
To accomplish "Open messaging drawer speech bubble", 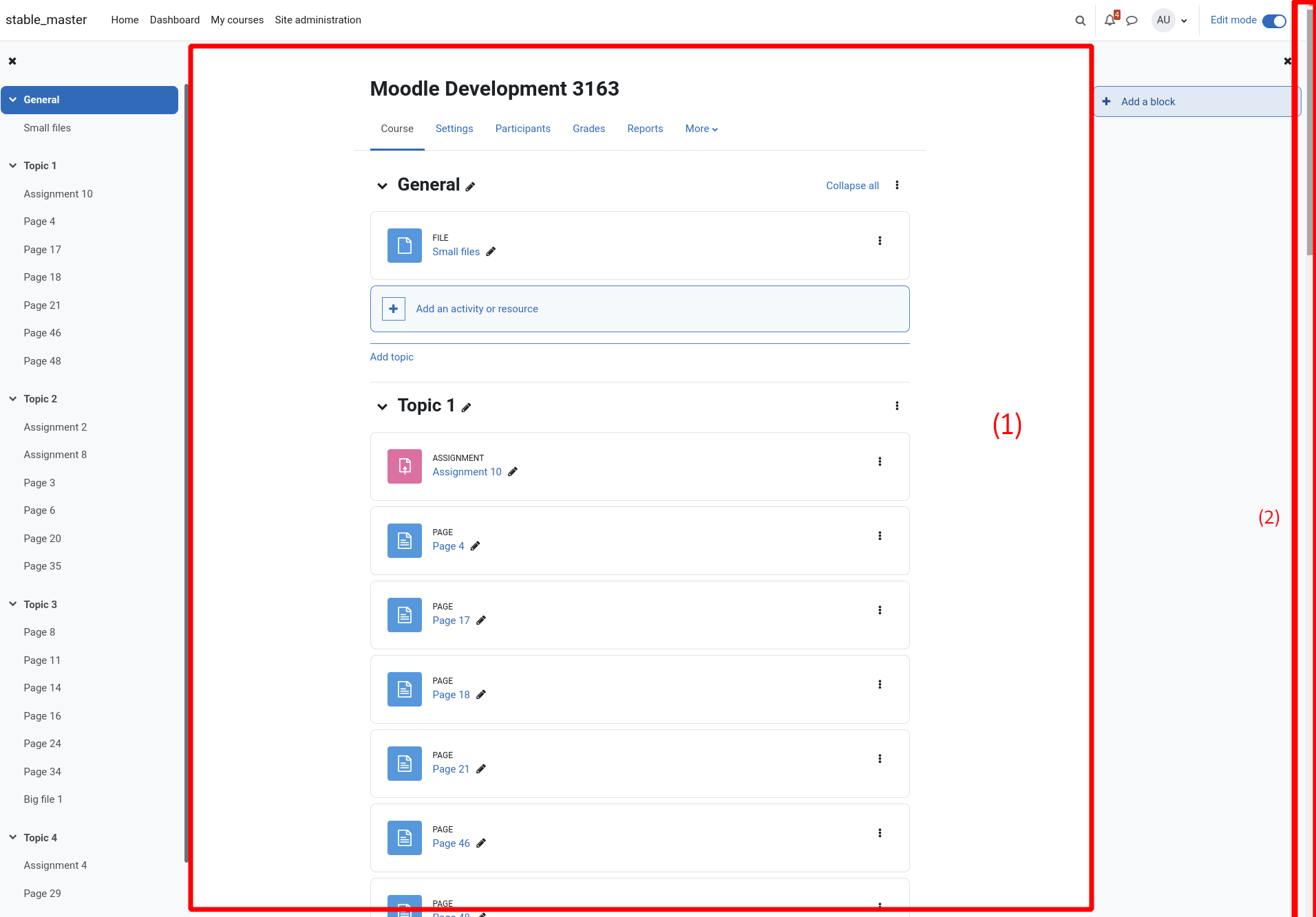I will click(1132, 21).
